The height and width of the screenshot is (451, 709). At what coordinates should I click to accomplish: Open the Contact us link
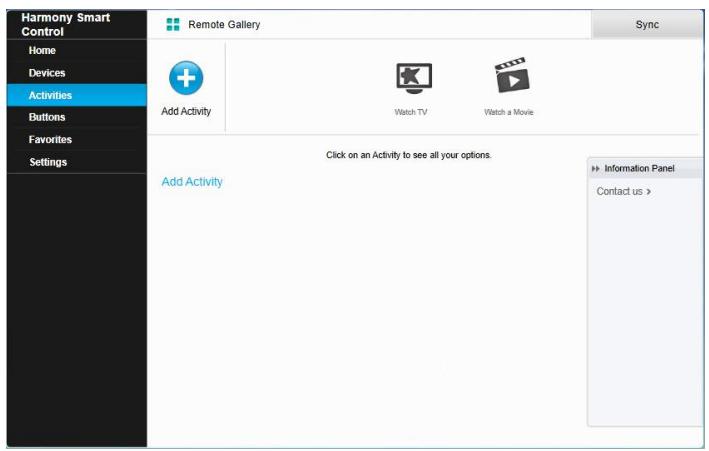point(624,191)
